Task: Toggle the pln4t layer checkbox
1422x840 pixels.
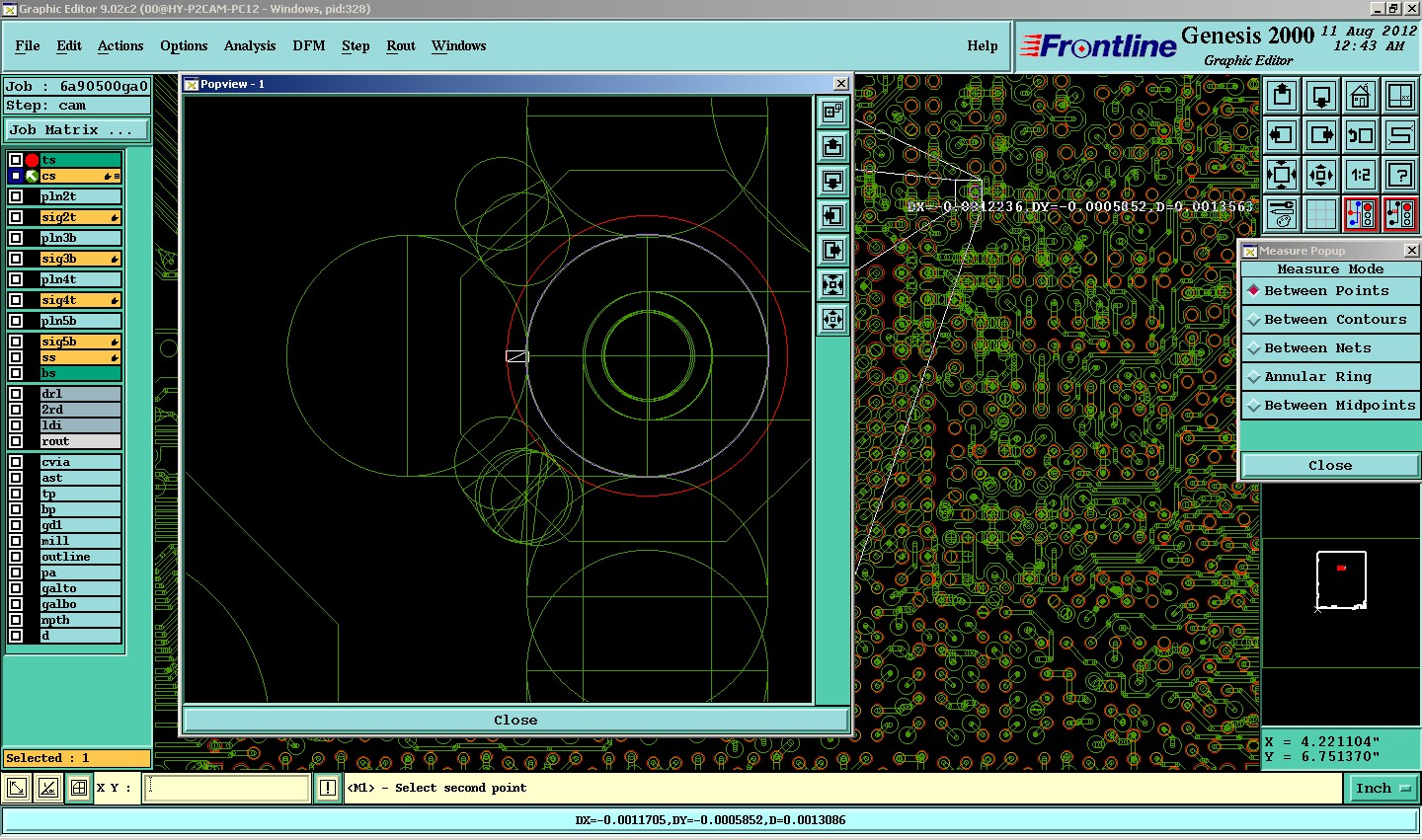Action: click(x=16, y=279)
